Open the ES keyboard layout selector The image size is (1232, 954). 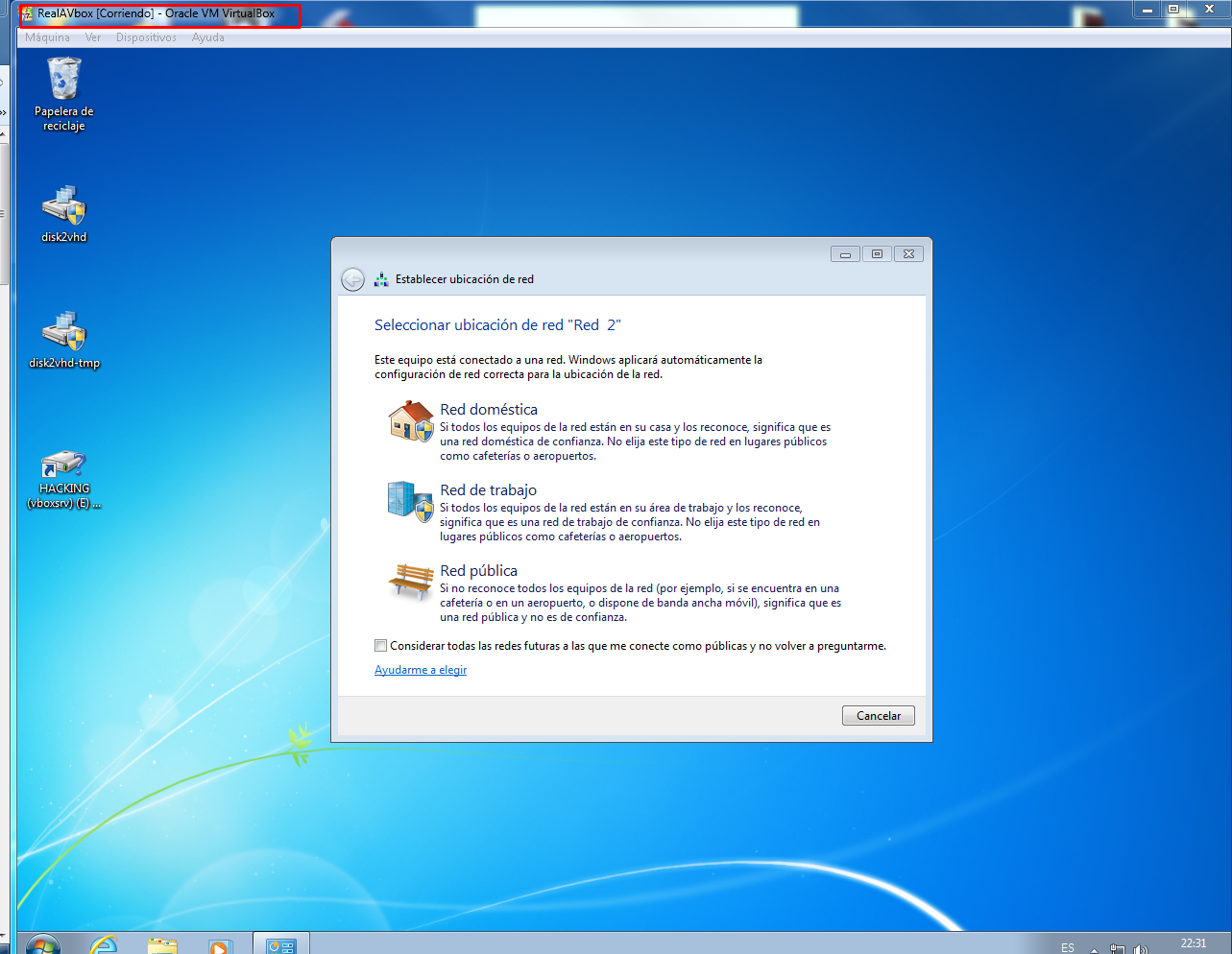tap(1067, 946)
